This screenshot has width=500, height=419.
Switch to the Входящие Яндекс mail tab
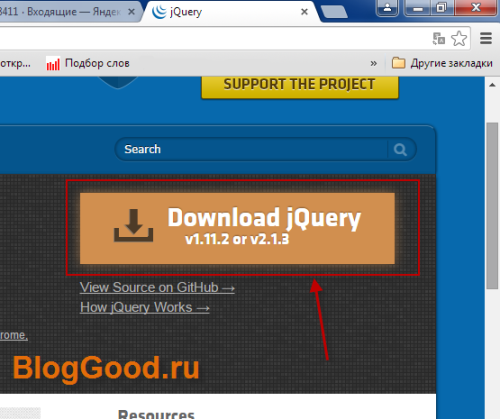coord(67,12)
